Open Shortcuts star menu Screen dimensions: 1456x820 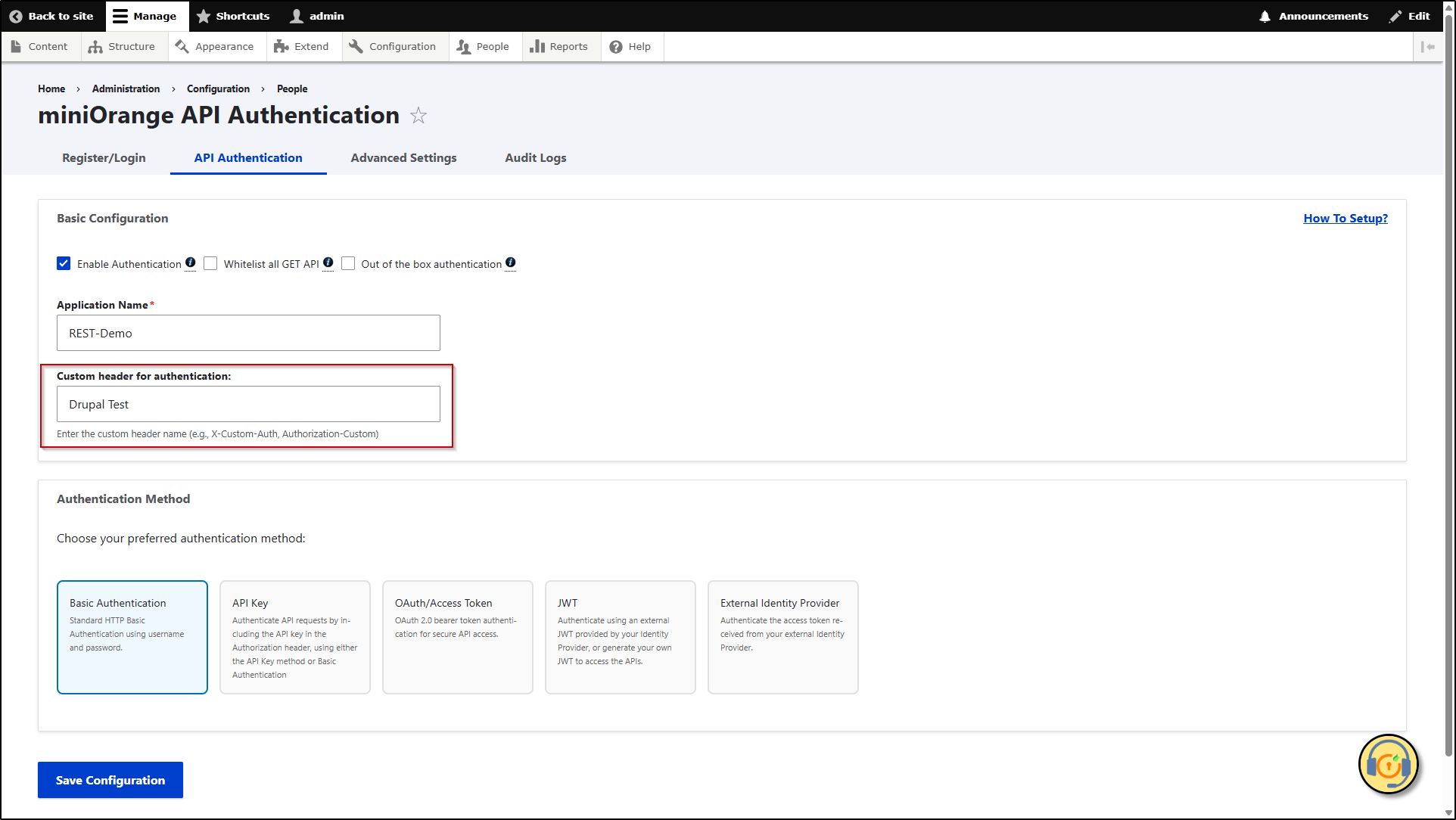[x=233, y=16]
